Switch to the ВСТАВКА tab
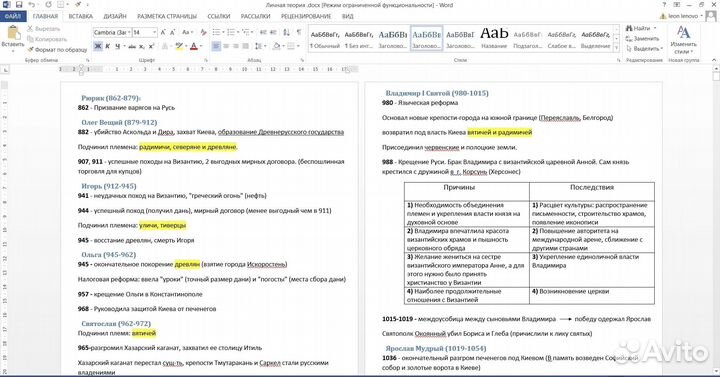720x377 pixels. [x=80, y=16]
